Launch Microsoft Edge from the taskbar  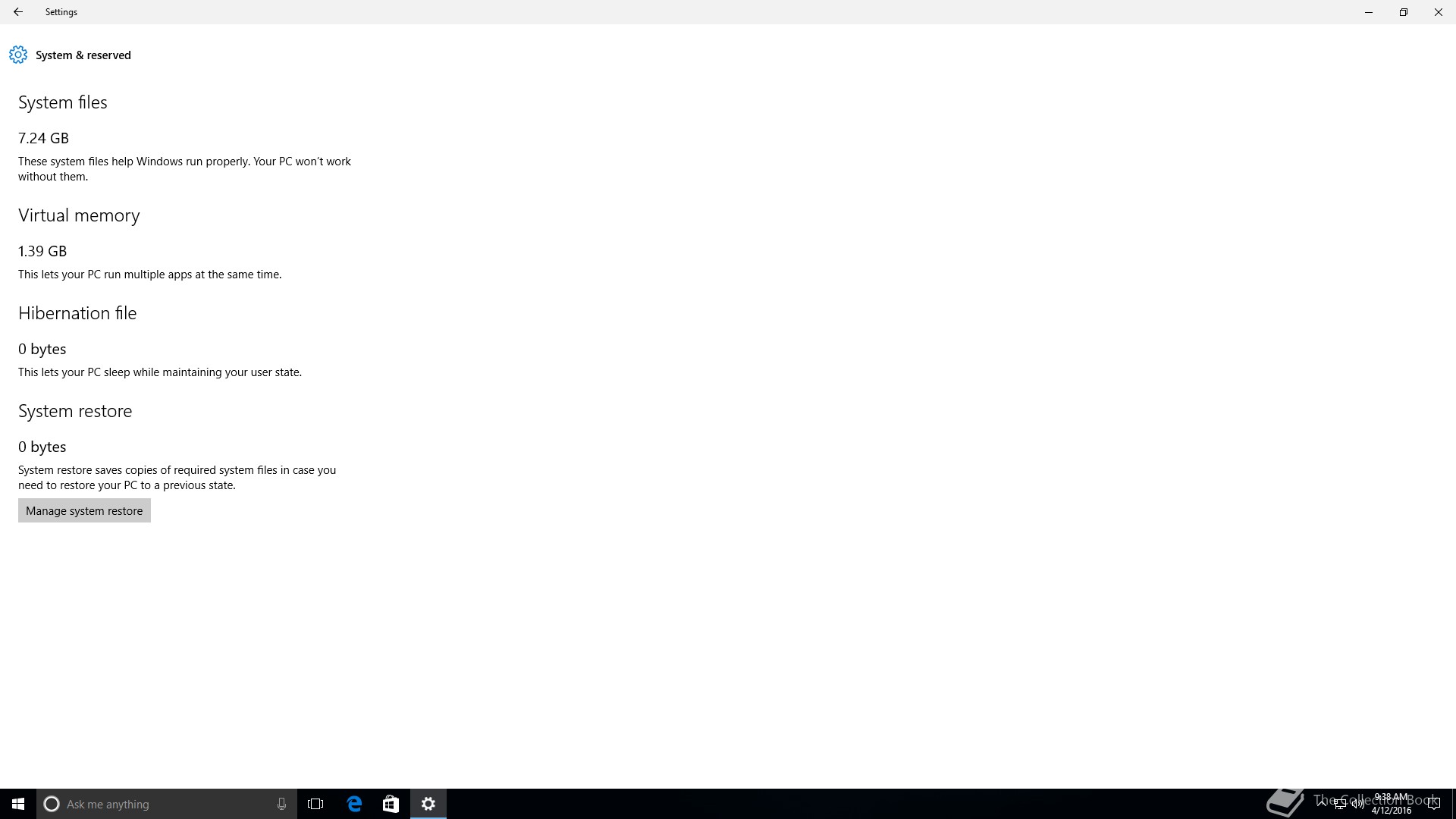point(354,804)
